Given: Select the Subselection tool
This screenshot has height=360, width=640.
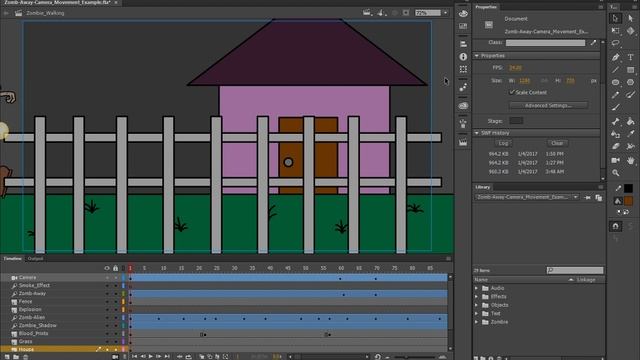Looking at the screenshot, I should tap(631, 18).
